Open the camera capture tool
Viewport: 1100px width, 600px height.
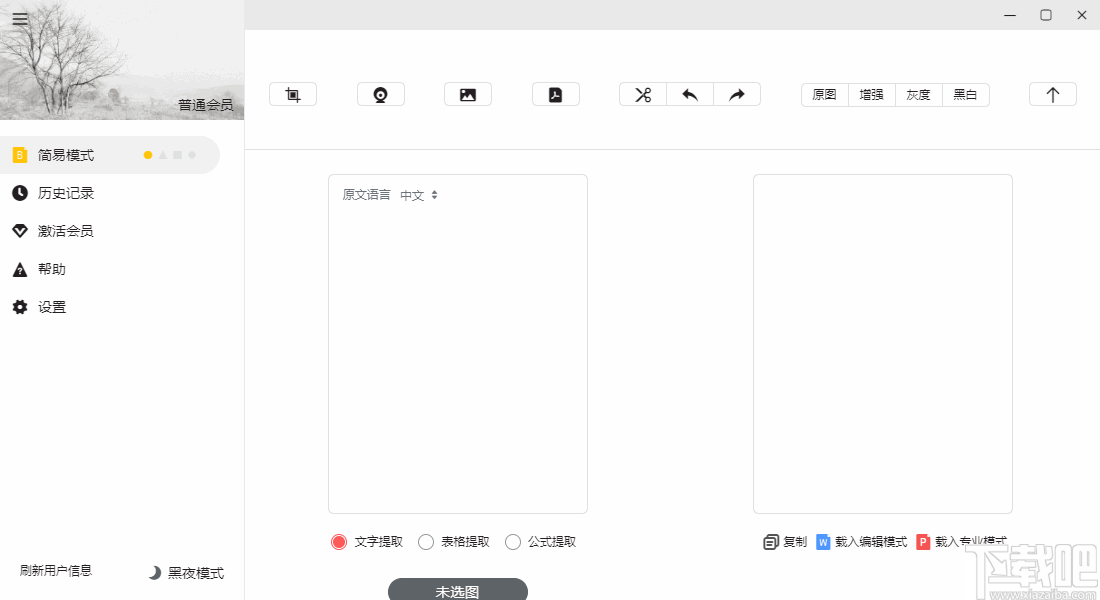click(381, 93)
